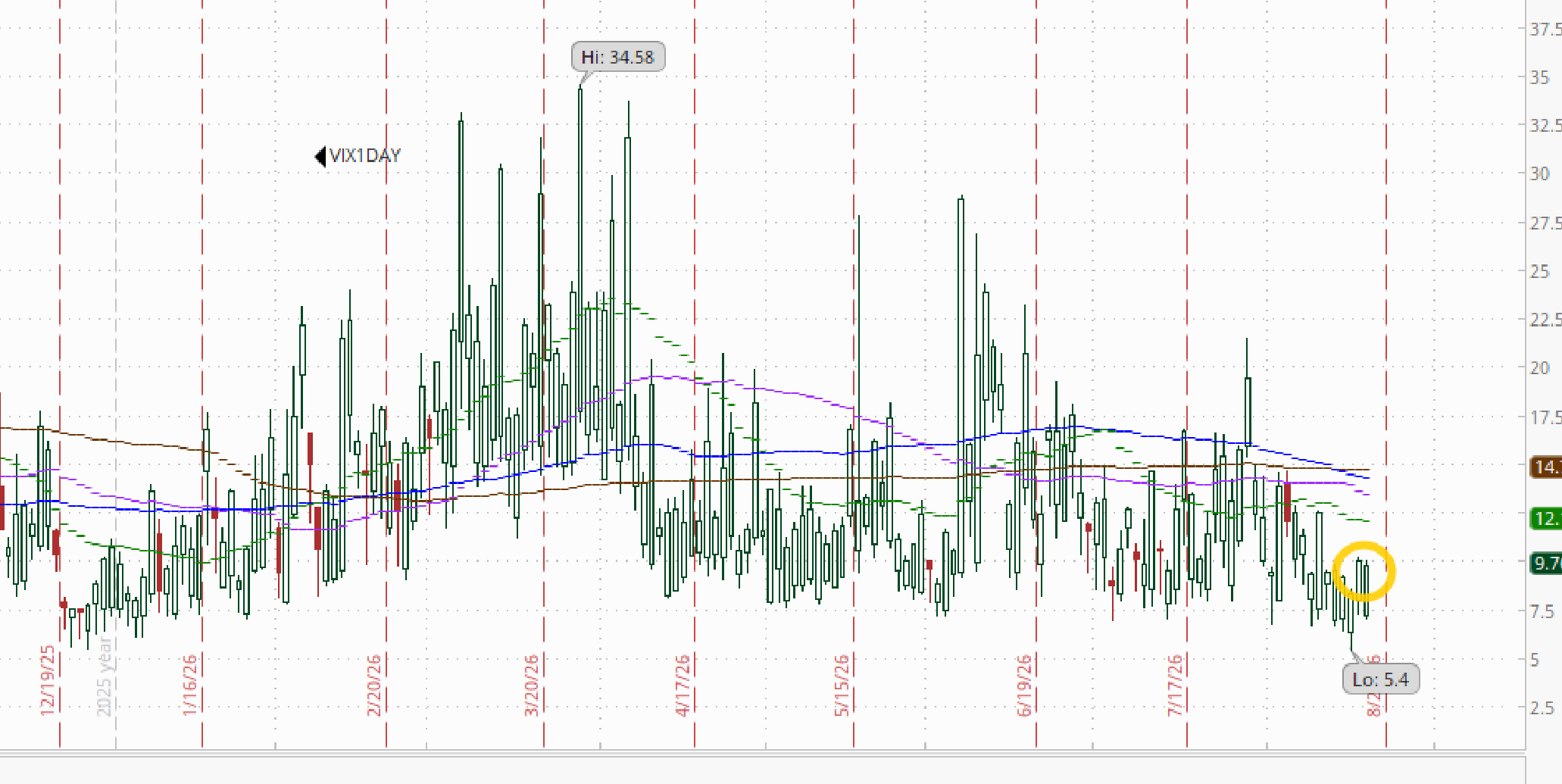Click the 3/20/26 expiration date label

point(532,685)
